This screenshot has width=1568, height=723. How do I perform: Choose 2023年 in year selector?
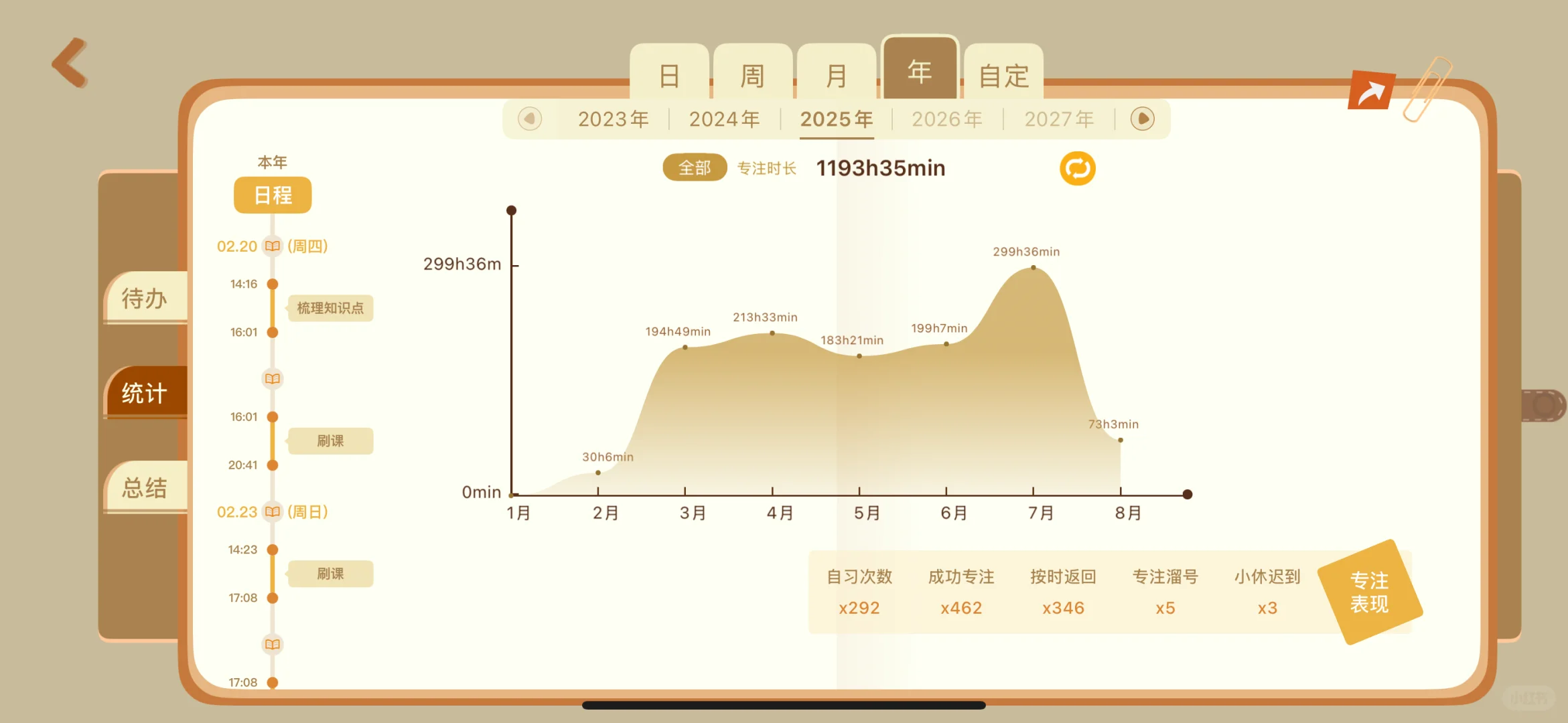click(x=613, y=119)
